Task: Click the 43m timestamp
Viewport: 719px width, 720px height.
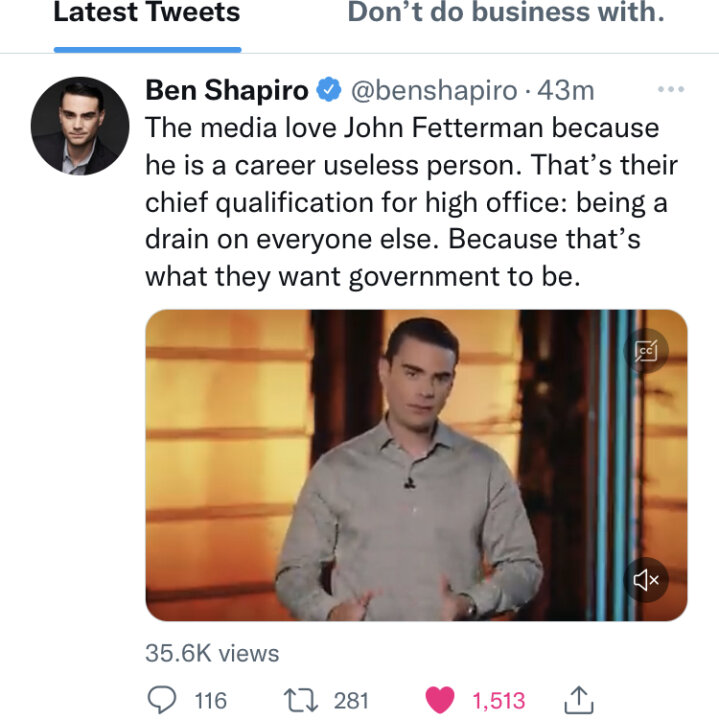Action: point(566,90)
